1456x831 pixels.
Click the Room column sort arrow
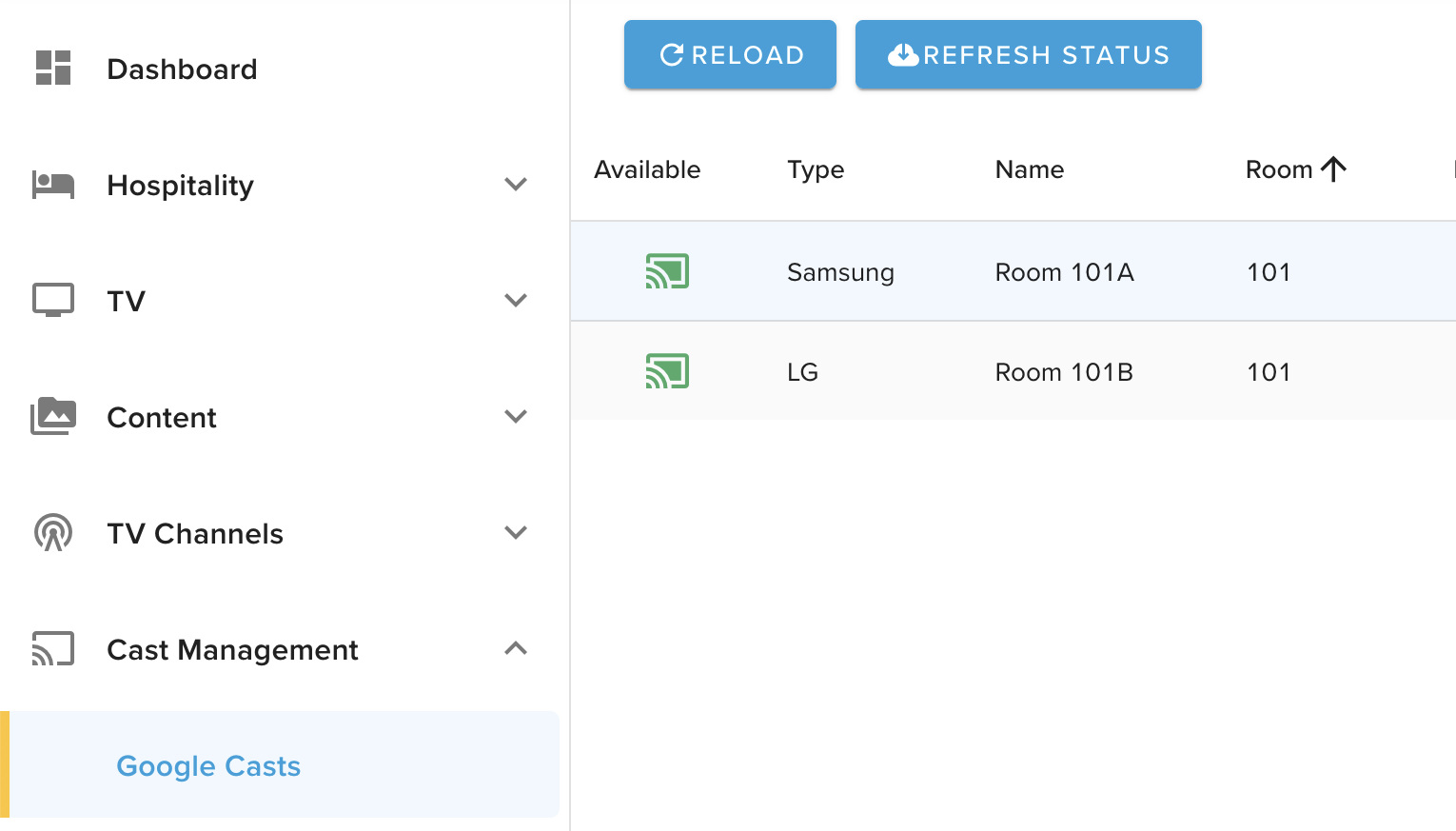1333,169
